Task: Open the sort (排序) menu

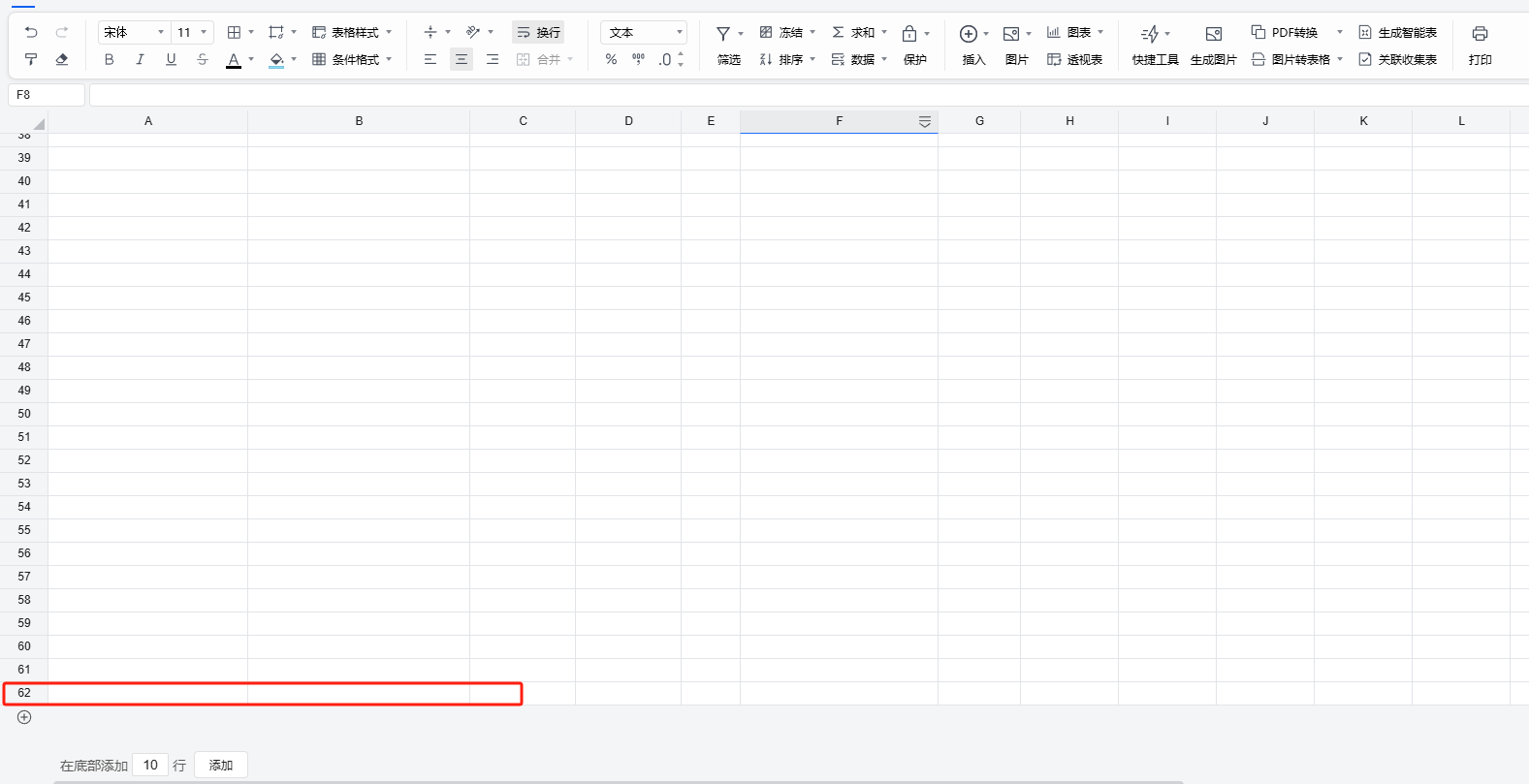Action: click(x=787, y=60)
